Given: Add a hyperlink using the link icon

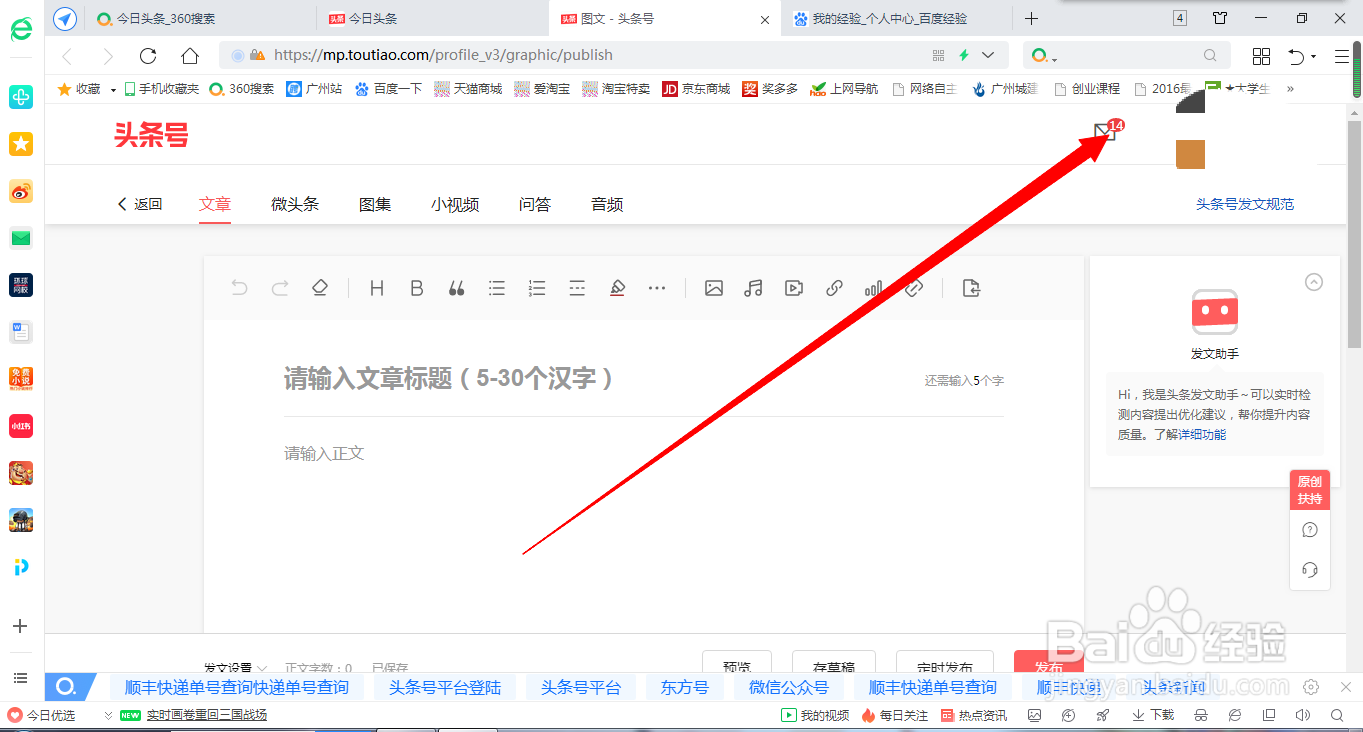Looking at the screenshot, I should tap(833, 288).
